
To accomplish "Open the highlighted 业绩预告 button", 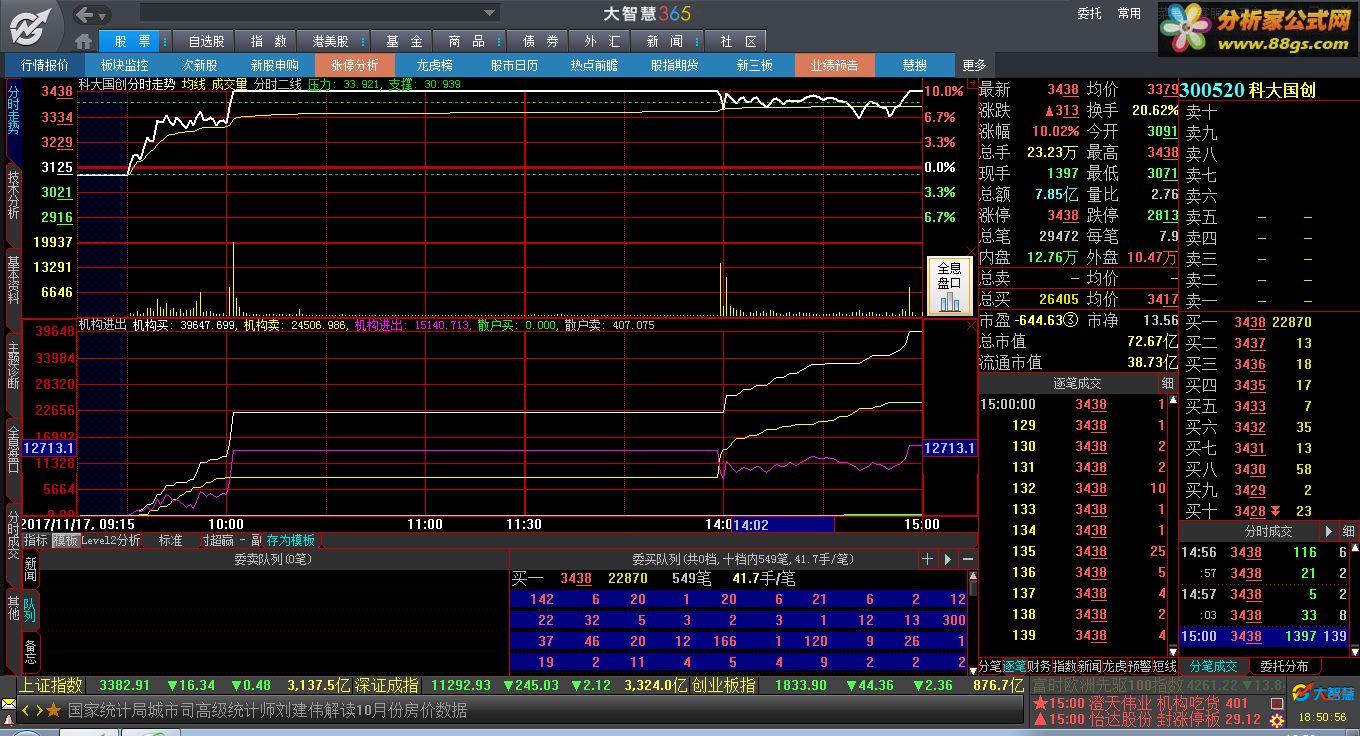I will click(x=834, y=65).
